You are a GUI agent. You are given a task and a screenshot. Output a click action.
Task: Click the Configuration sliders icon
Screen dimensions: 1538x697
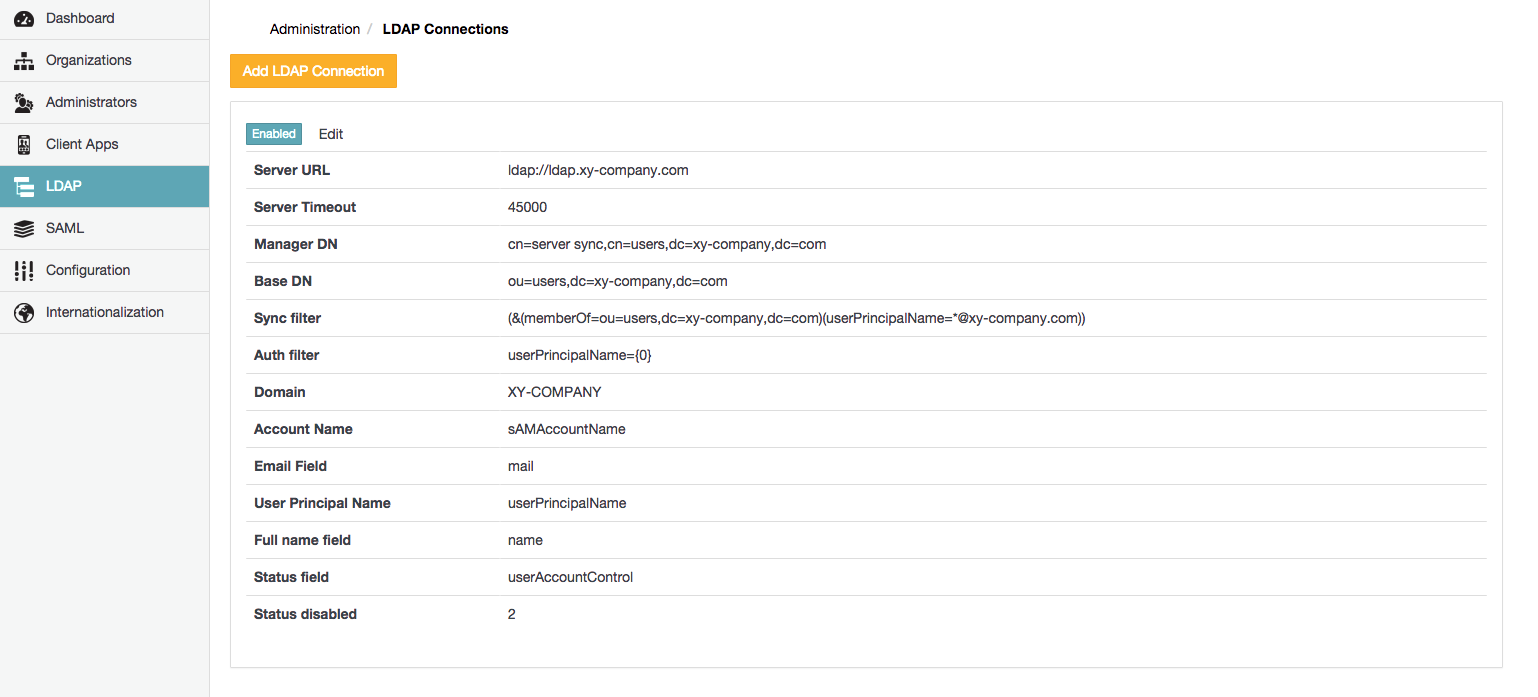click(24, 271)
